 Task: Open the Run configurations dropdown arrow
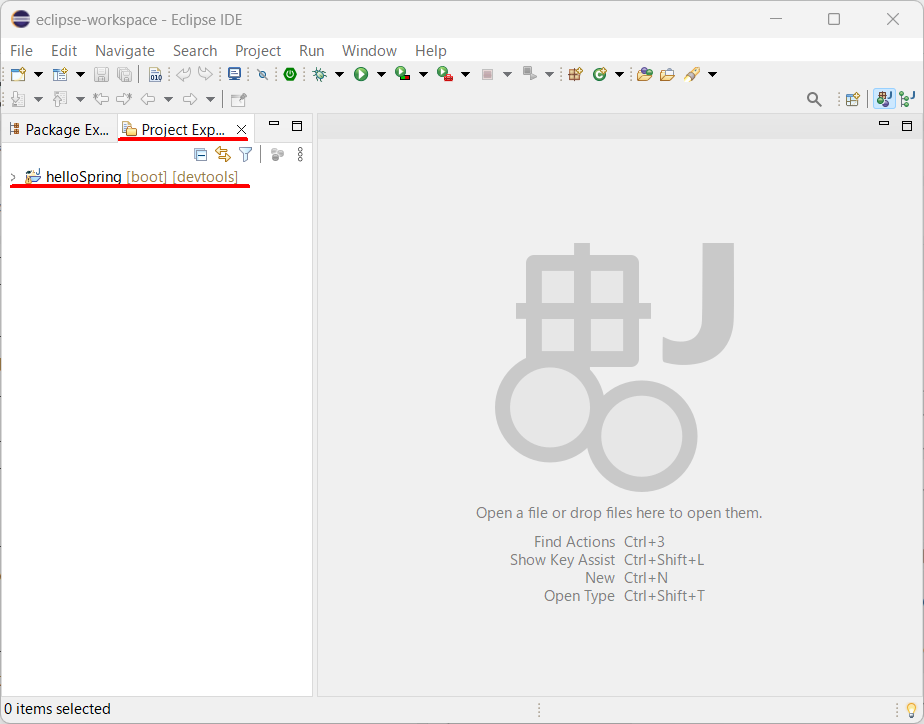click(379, 74)
